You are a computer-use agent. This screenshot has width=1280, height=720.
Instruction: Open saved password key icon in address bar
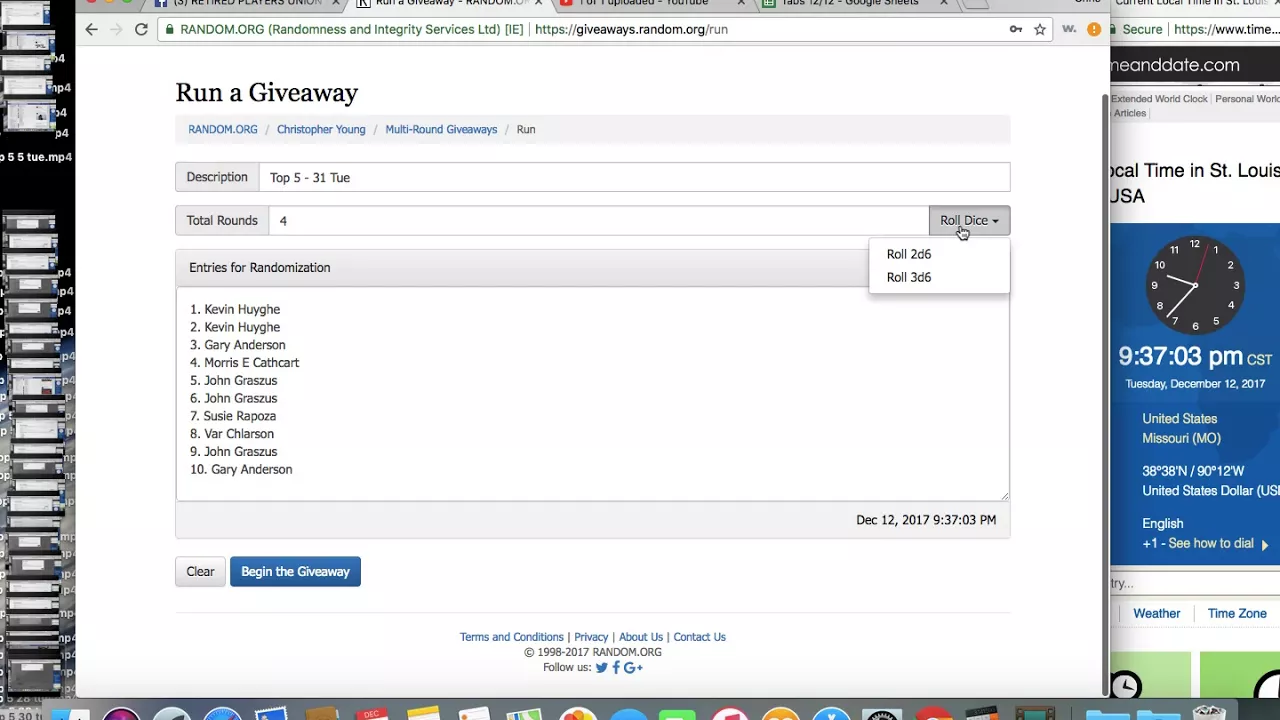[x=1016, y=30]
